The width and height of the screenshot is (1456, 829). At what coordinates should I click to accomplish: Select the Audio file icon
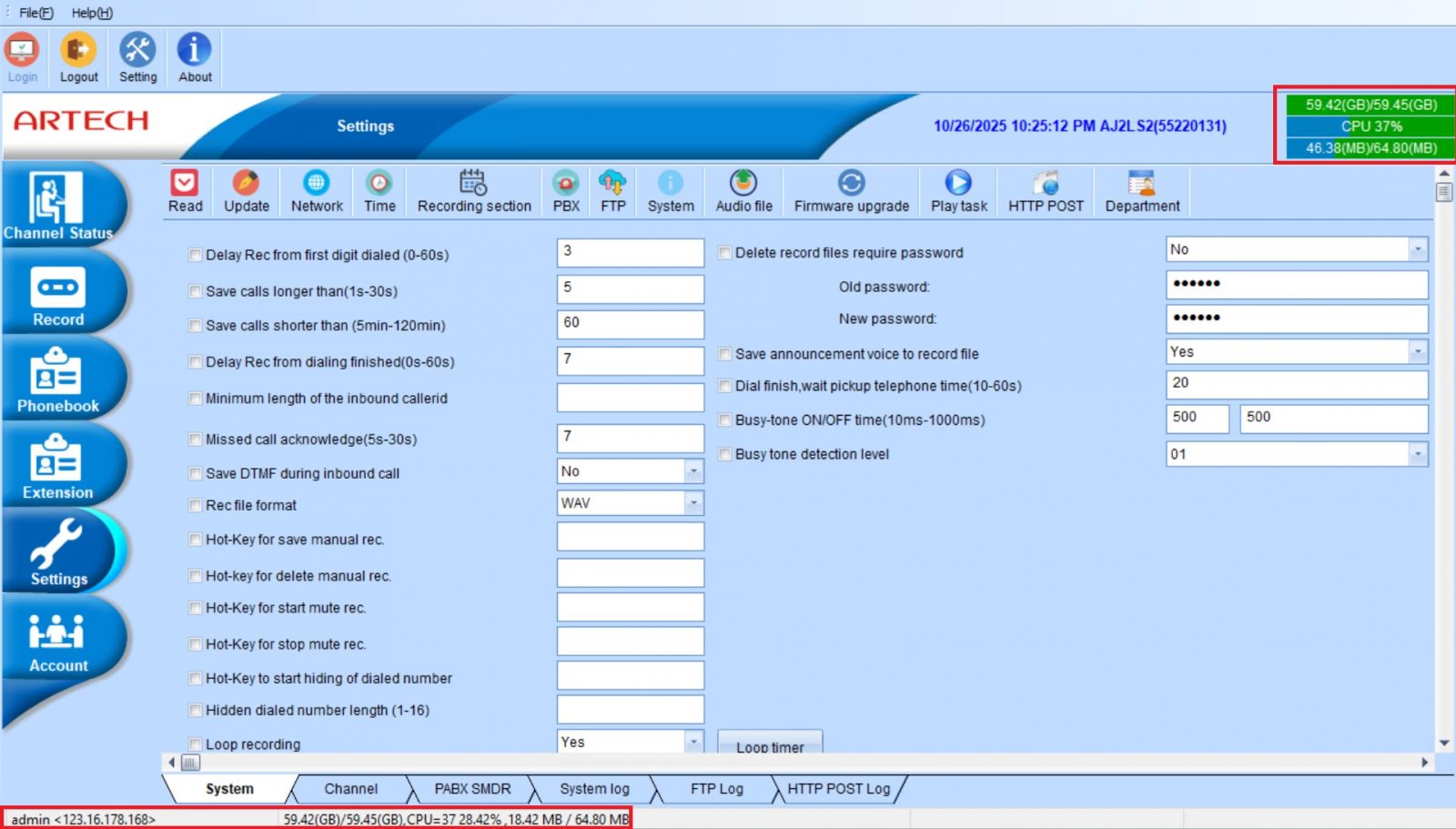743,191
